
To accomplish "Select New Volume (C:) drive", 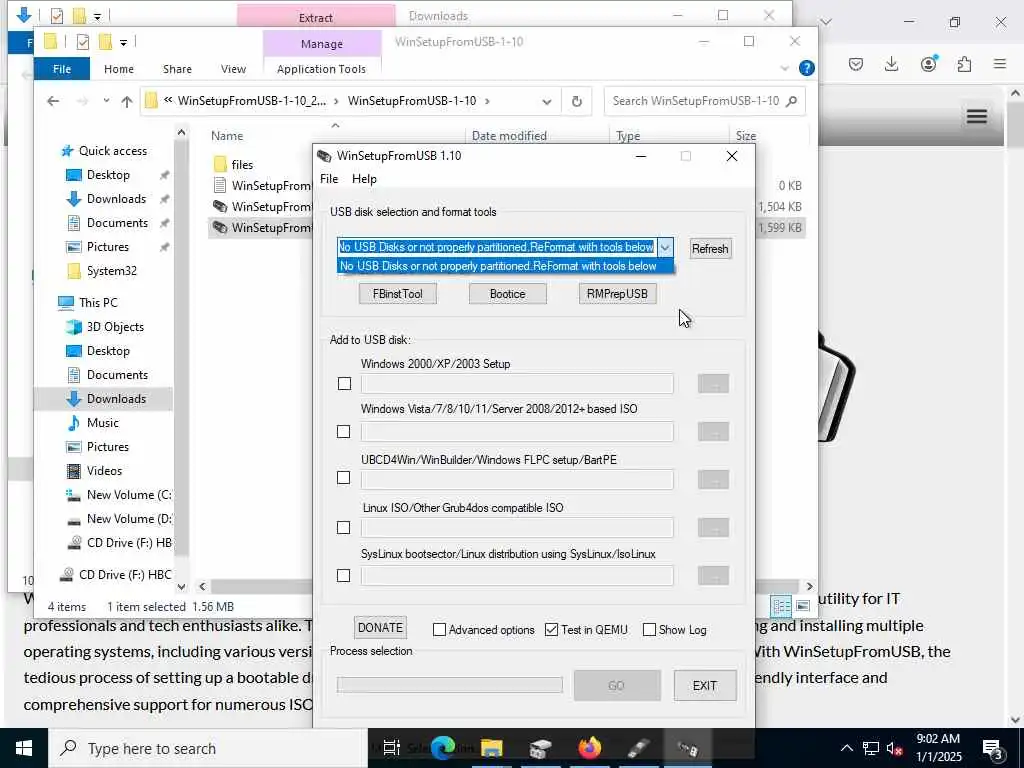I will coord(129,495).
